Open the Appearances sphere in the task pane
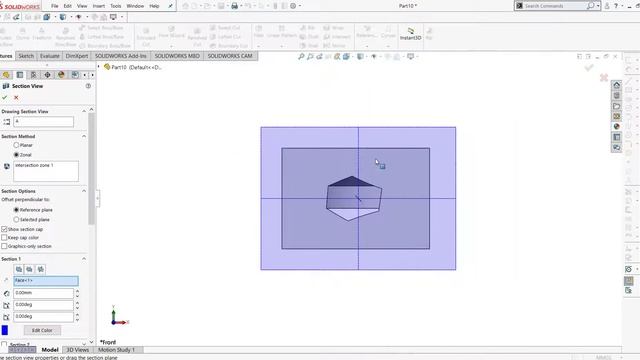Image resolution: width=640 pixels, height=360 pixels. 616,127
